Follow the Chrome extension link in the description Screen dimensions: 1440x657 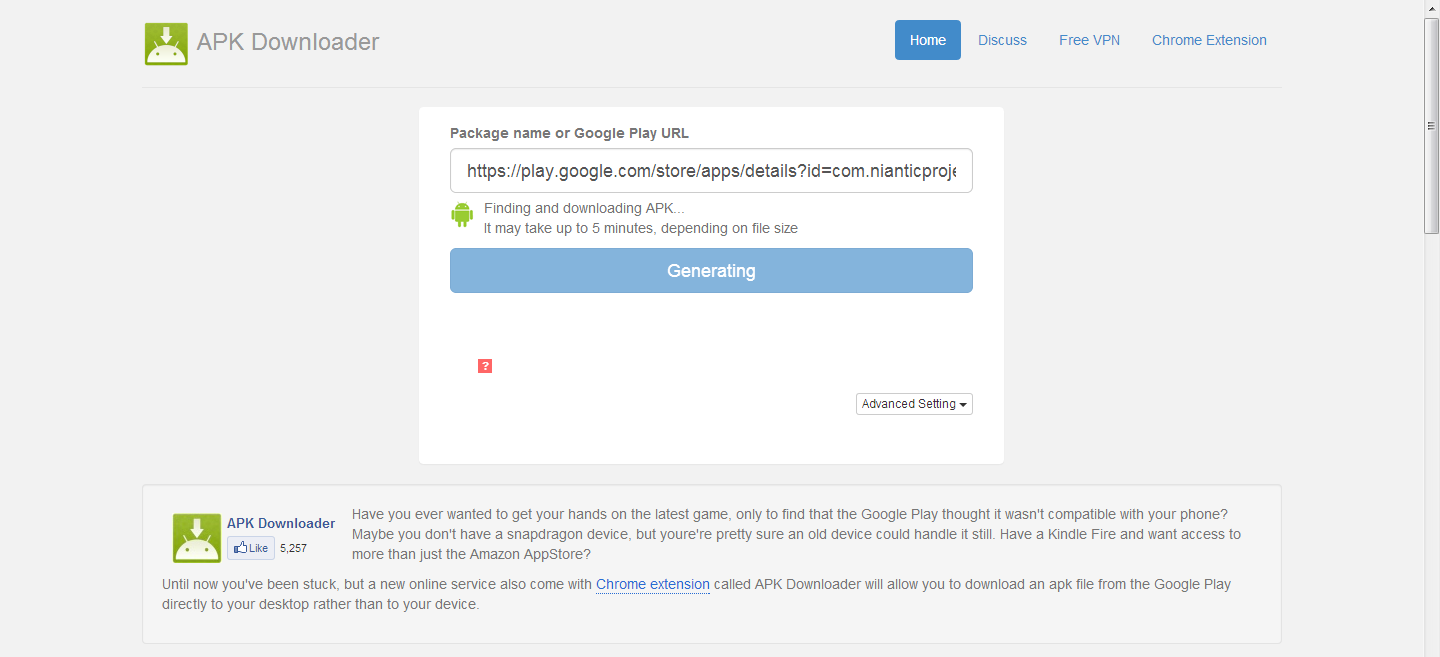pyautogui.click(x=652, y=584)
